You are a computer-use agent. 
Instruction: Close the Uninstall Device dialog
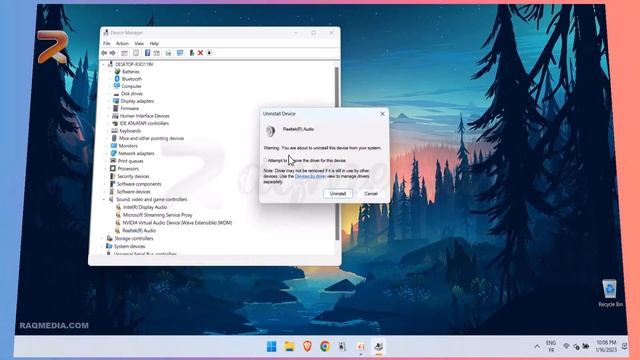click(382, 114)
